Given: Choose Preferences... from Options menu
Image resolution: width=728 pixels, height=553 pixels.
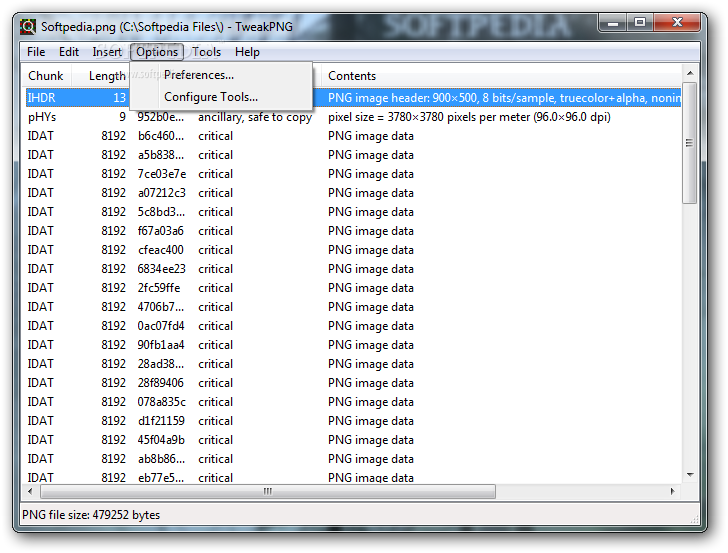Looking at the screenshot, I should (x=221, y=75).
